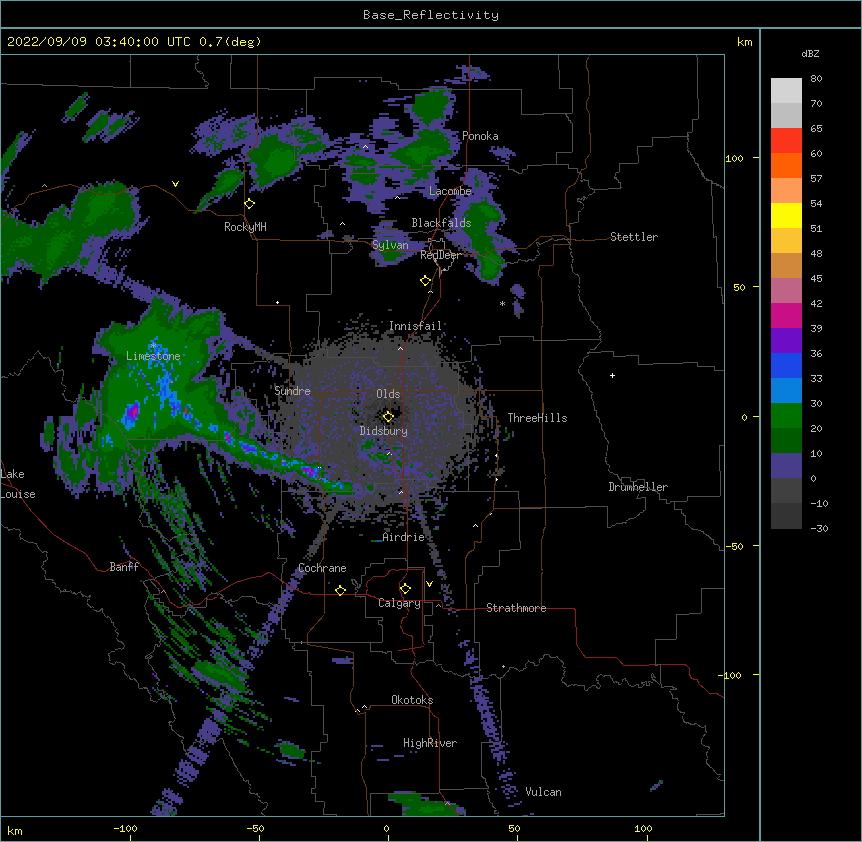The width and height of the screenshot is (862, 842).
Task: Click the Sylvan label on the map
Action: 390,245
